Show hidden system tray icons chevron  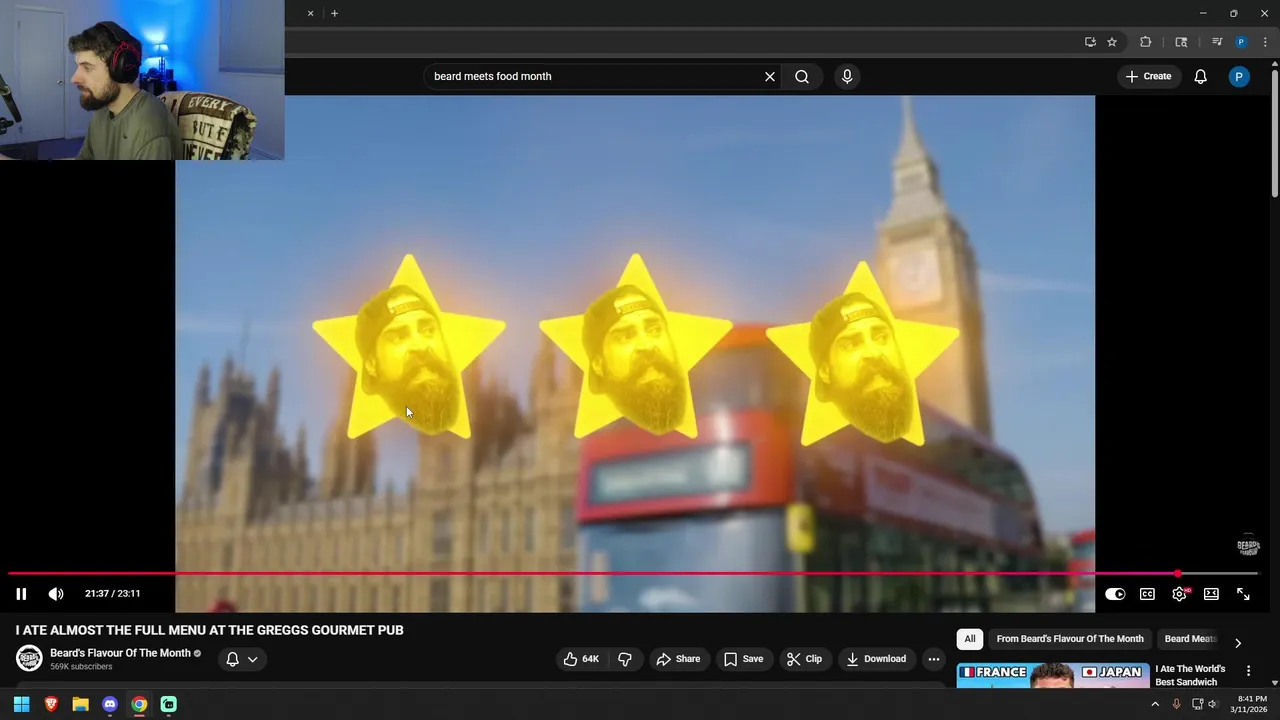(1155, 704)
